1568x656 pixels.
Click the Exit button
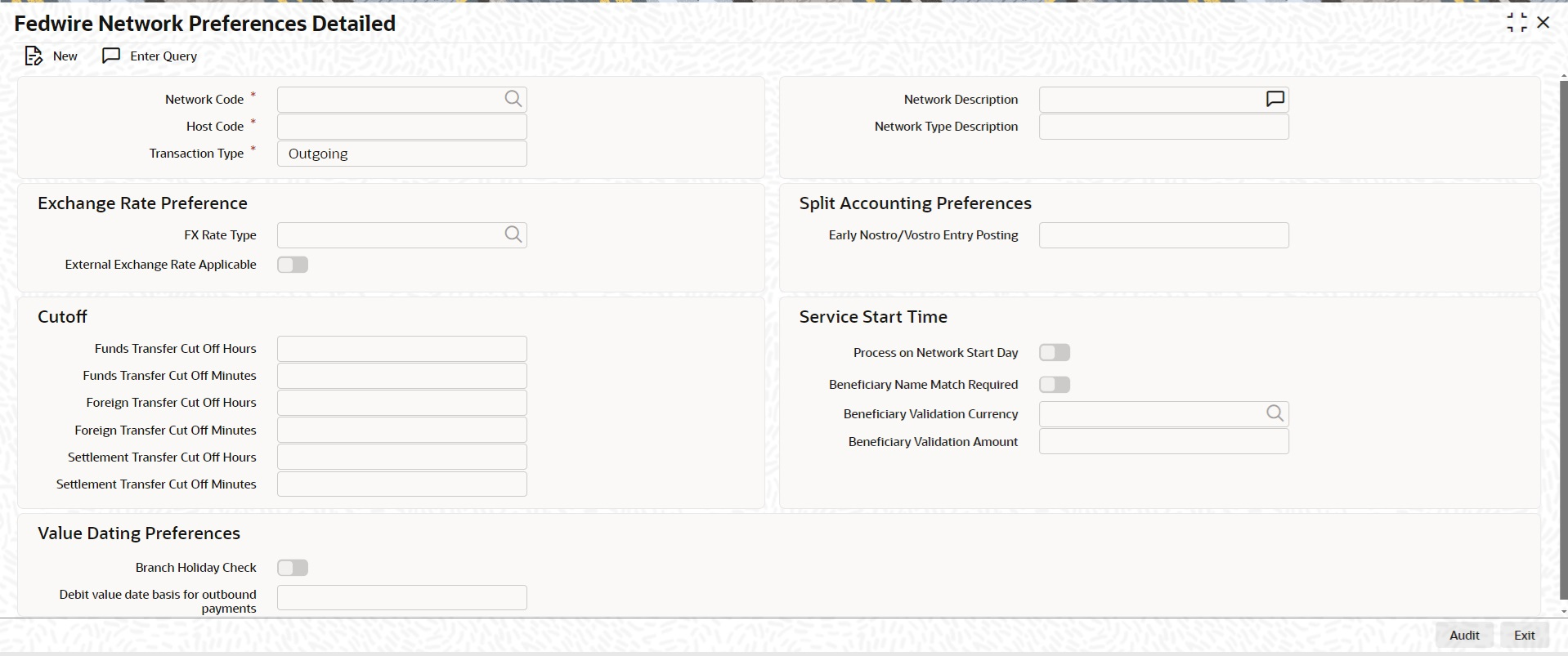click(1525, 635)
